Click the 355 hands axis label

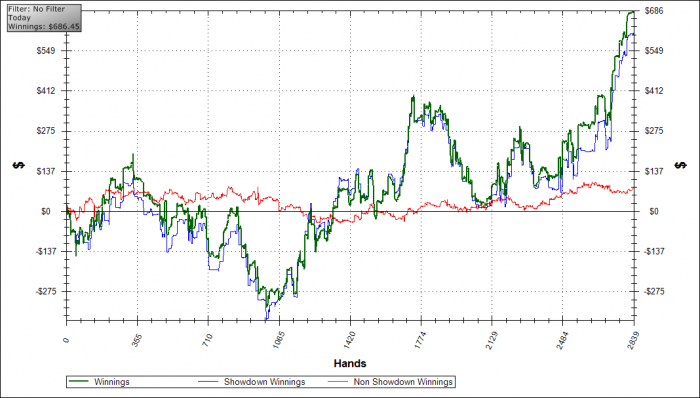[x=136, y=340]
